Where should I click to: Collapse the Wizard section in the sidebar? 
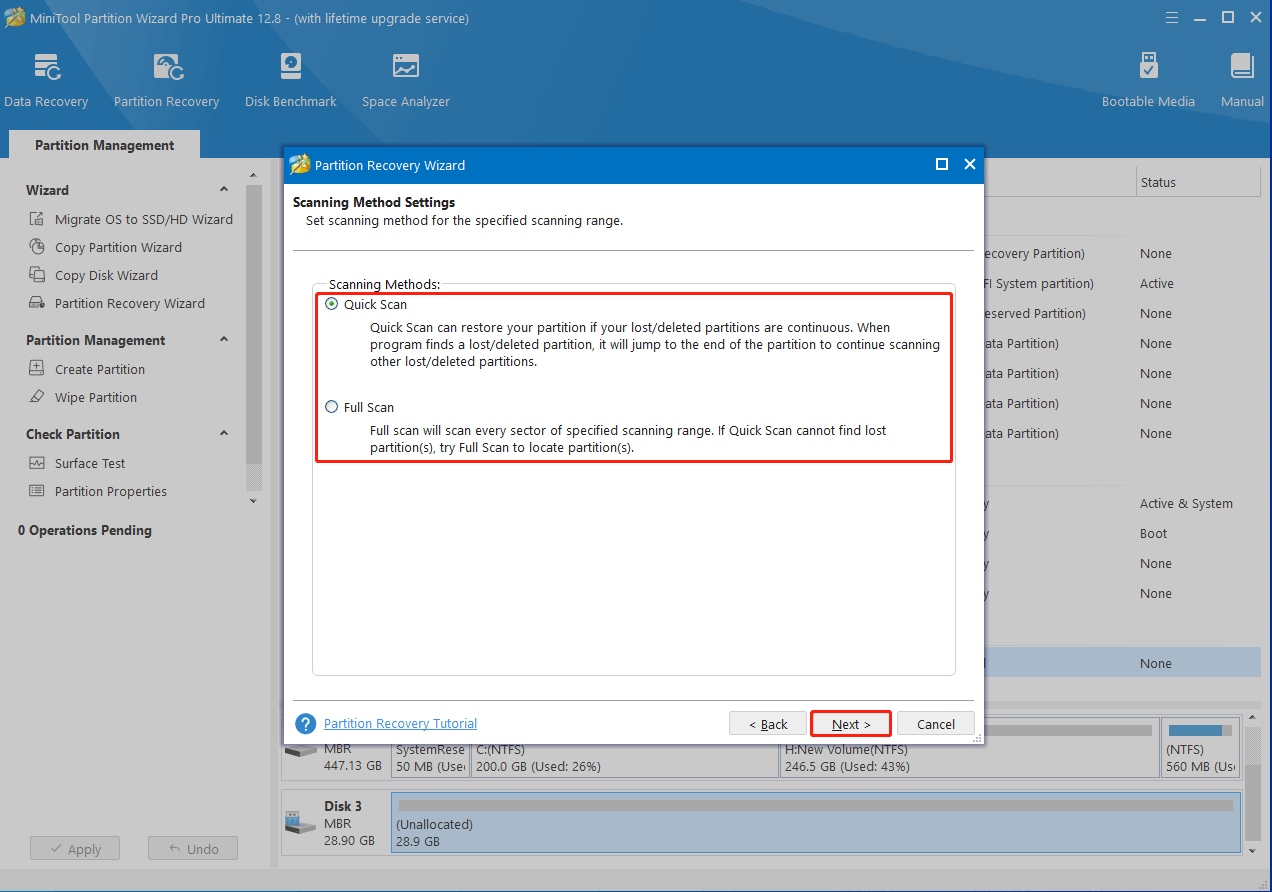(x=224, y=190)
